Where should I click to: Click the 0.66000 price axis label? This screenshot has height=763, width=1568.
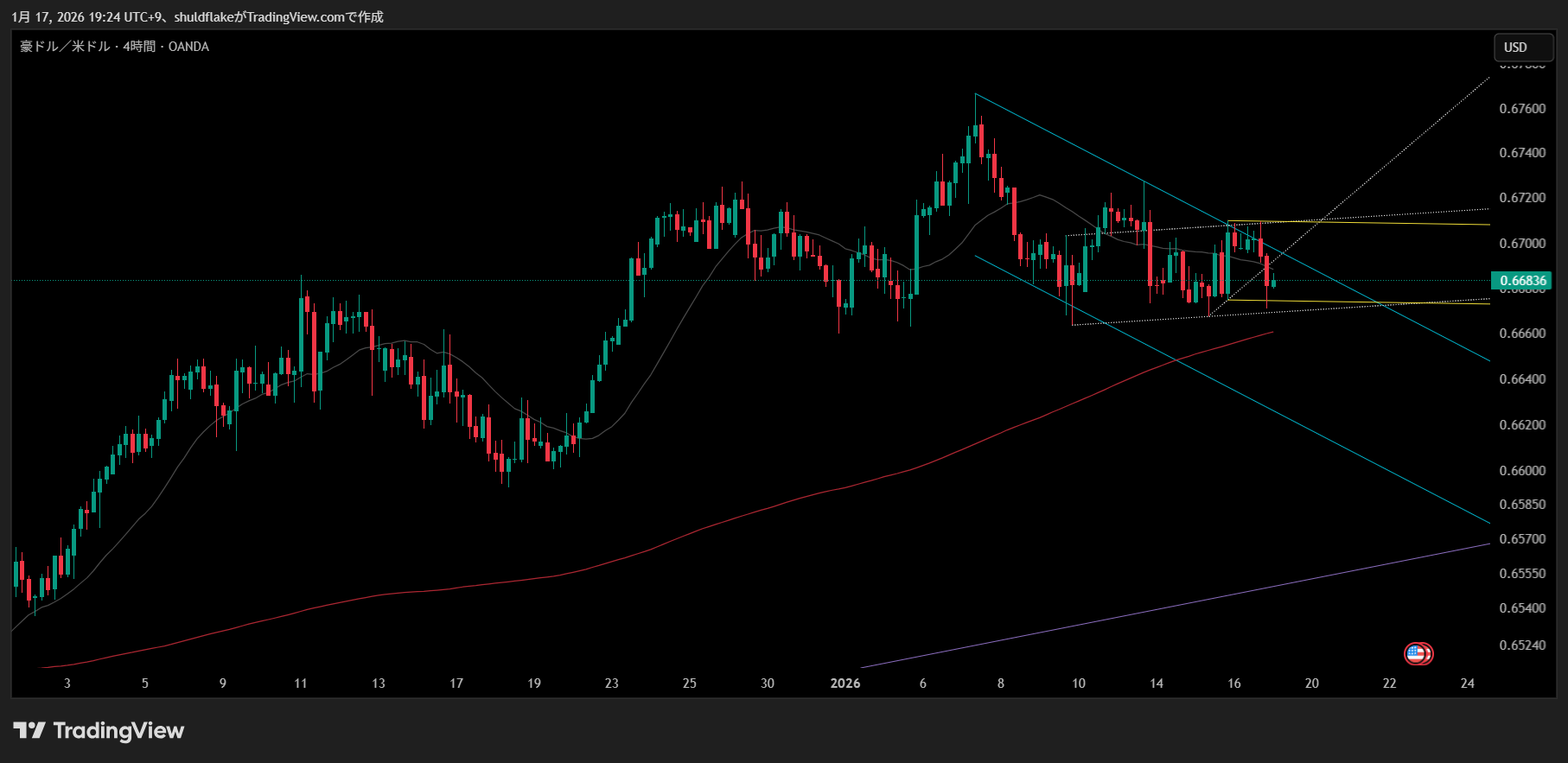(1521, 471)
